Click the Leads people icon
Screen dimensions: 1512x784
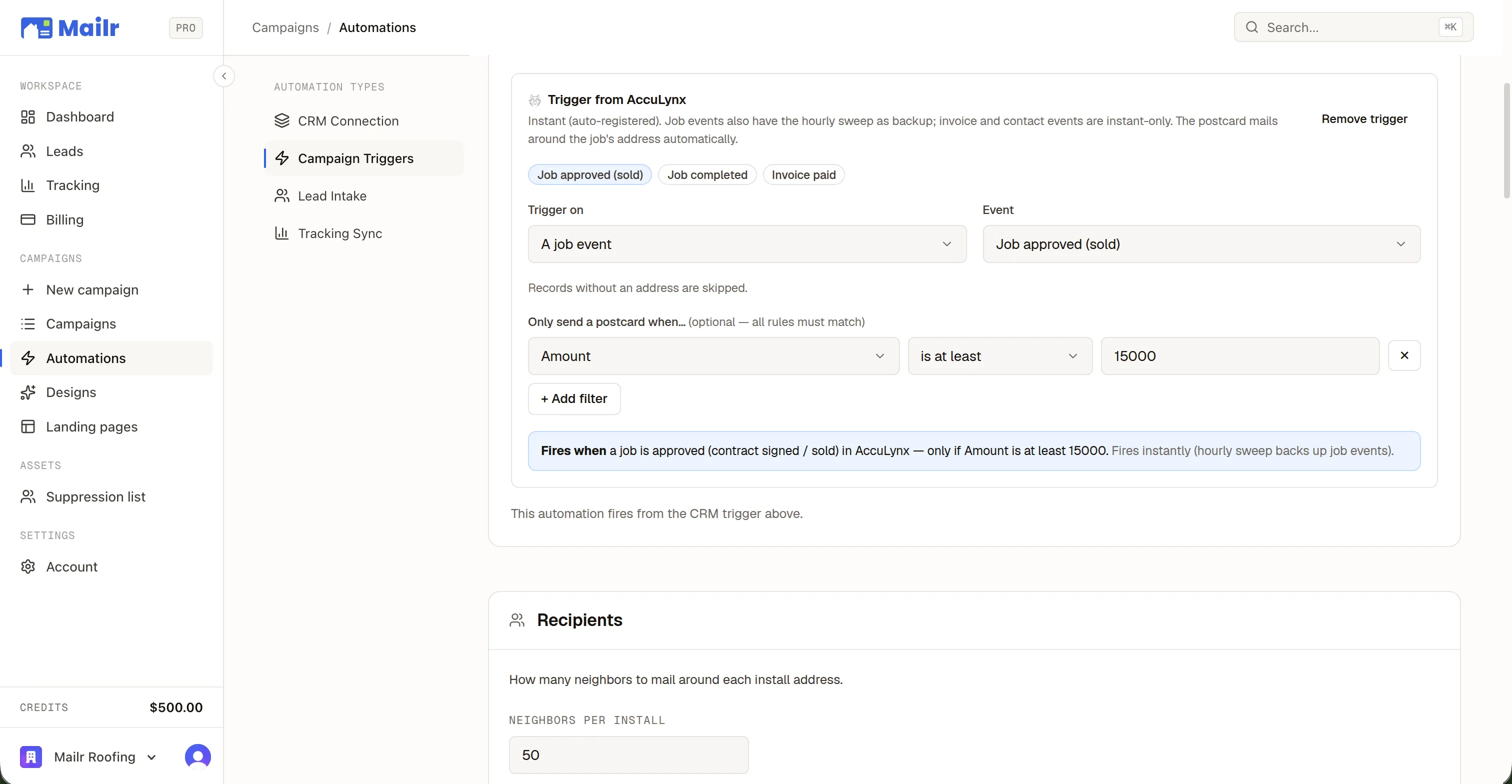tap(27, 151)
